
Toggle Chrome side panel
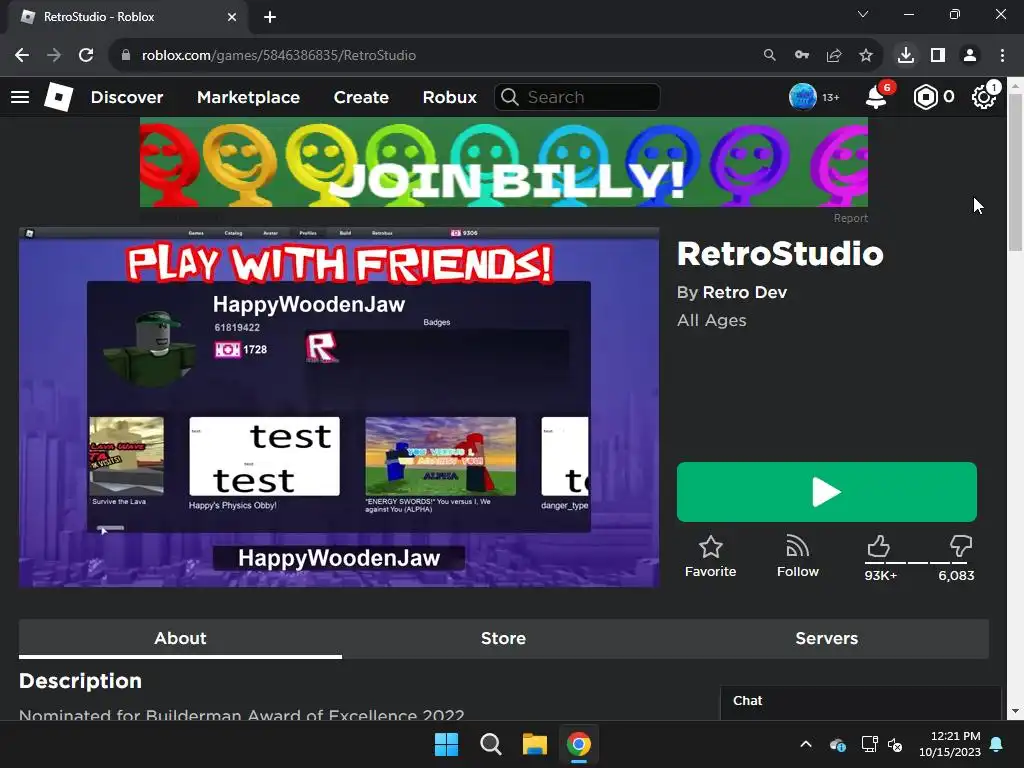[938, 56]
